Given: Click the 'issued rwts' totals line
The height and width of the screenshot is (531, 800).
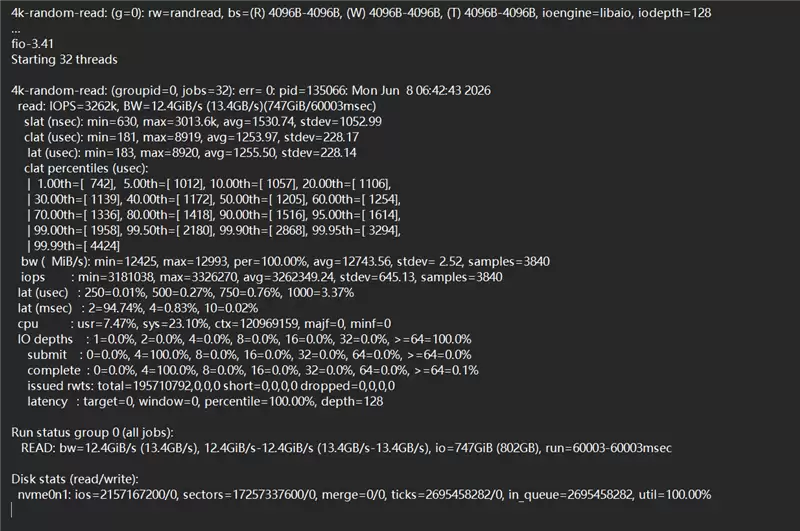Looking at the screenshot, I should click(x=211, y=386).
